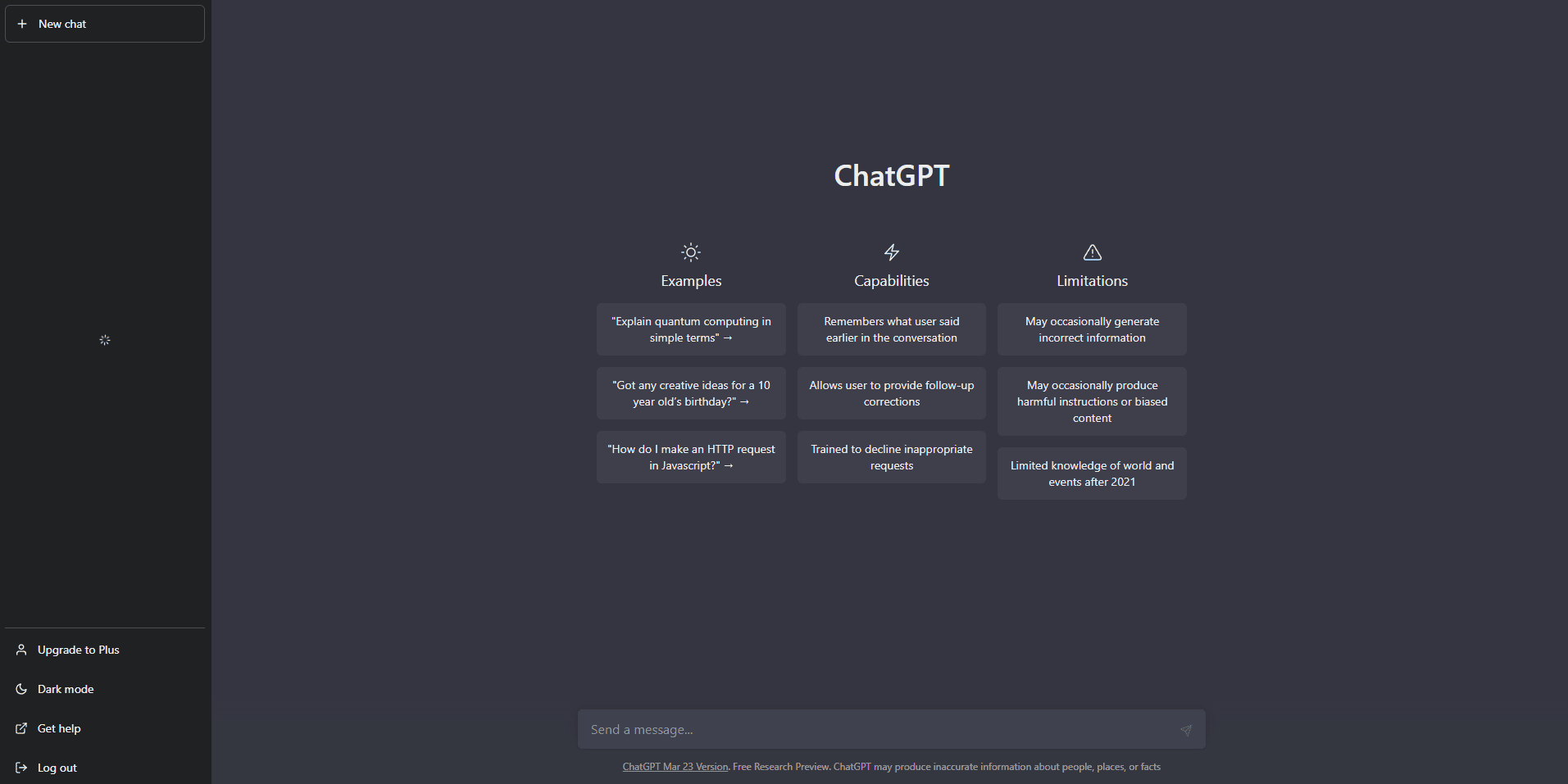Click the moon icon for Dark mode

tap(21, 689)
